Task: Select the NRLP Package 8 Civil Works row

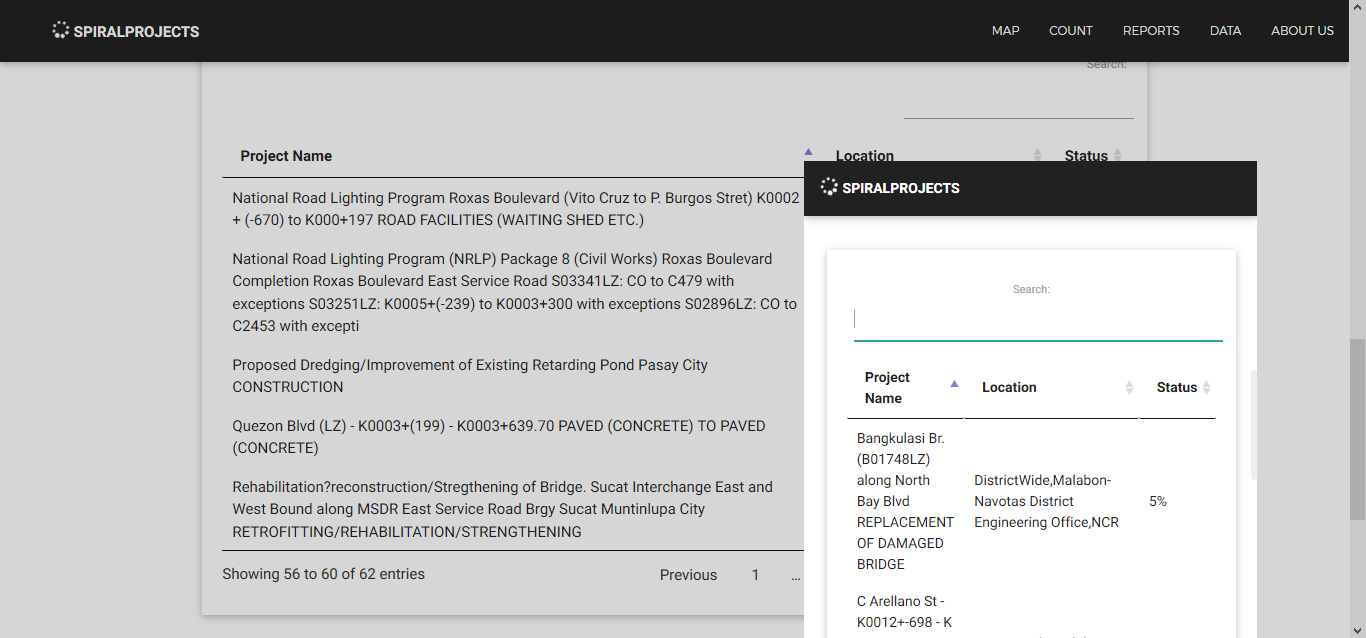Action: pos(513,292)
